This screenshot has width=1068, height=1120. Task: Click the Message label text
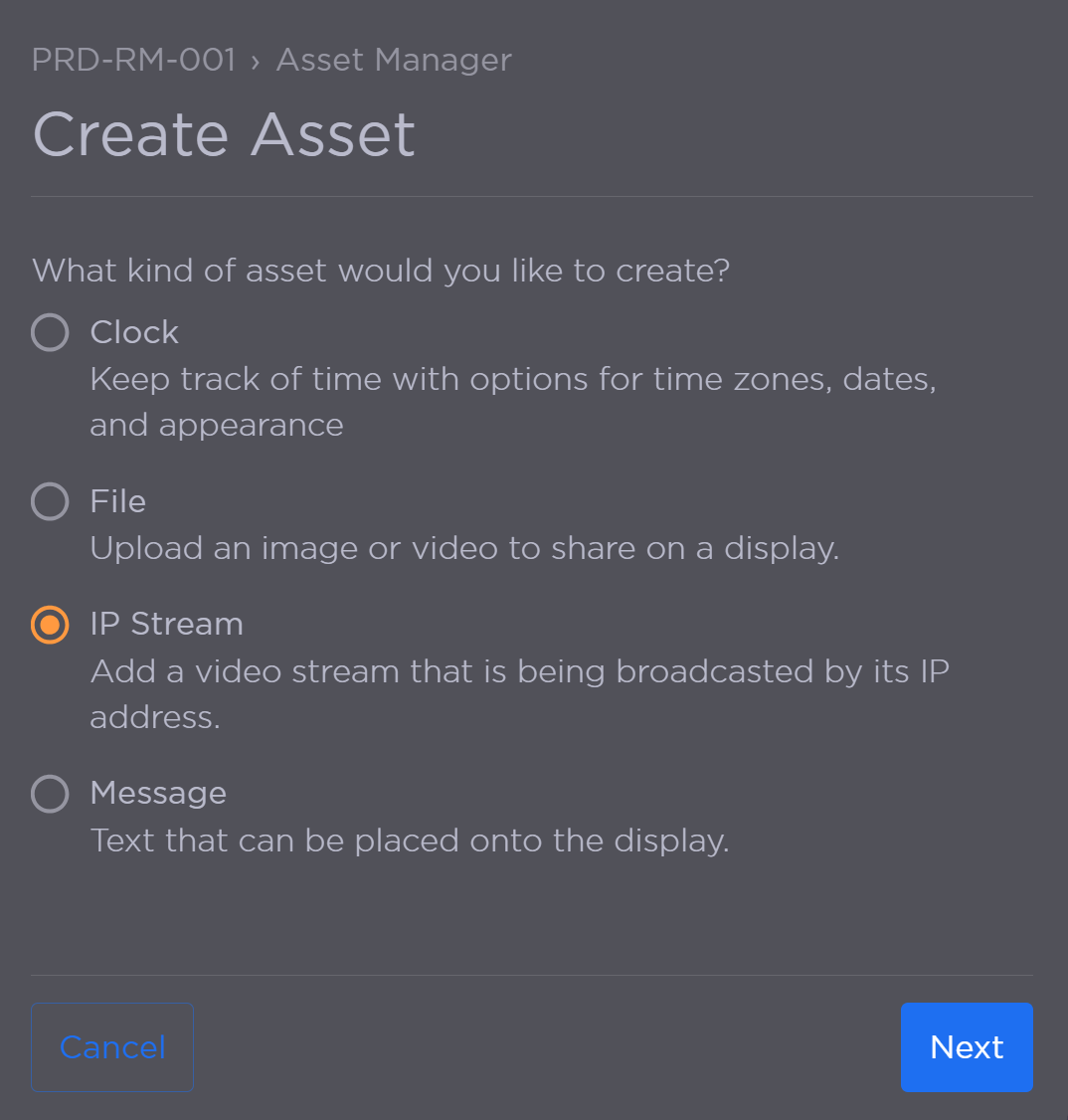[x=158, y=794]
